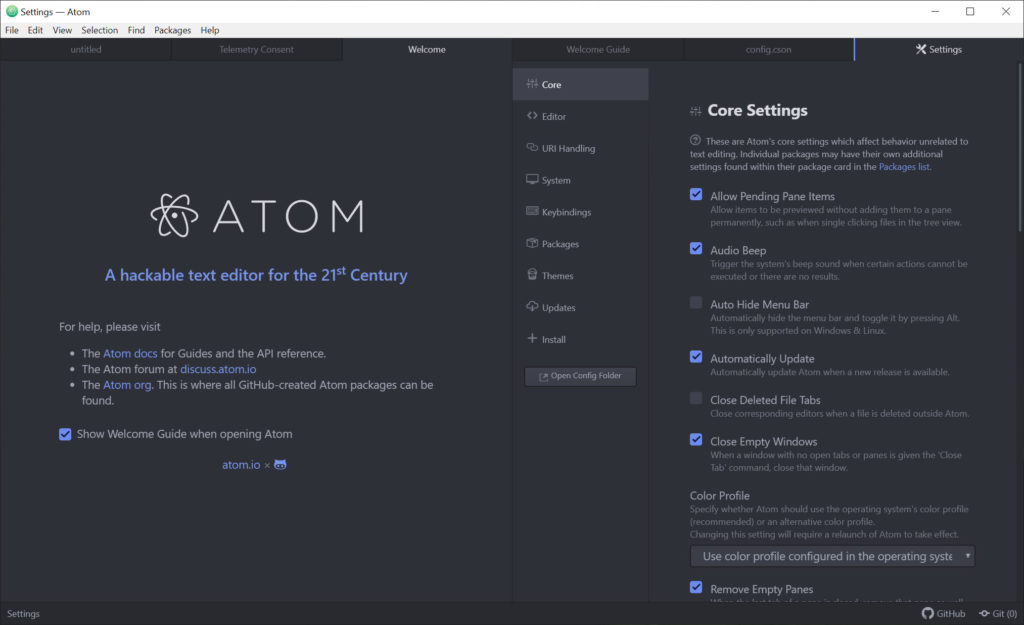Viewport: 1024px width, 625px height.
Task: Open the Atom docs link
Action: [130, 353]
